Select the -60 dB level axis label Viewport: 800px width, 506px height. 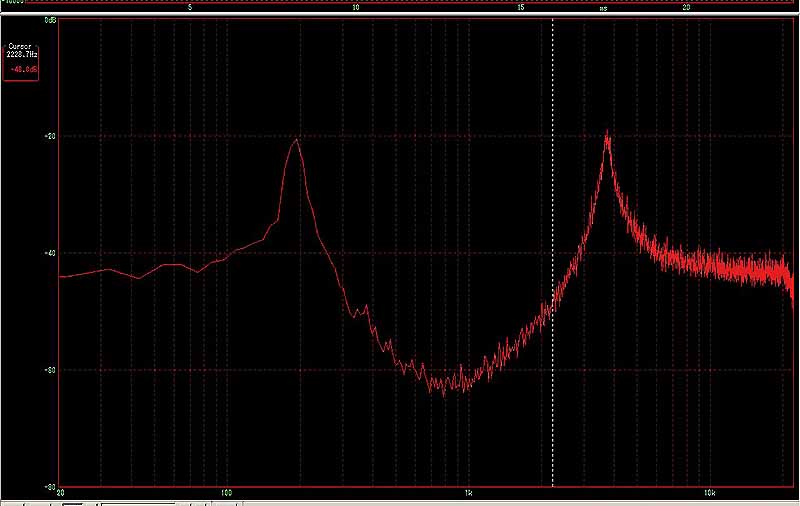49,370
